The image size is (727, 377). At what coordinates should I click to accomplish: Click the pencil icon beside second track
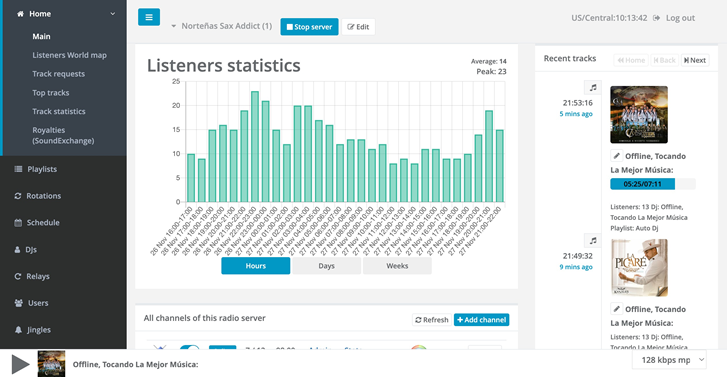pos(616,309)
